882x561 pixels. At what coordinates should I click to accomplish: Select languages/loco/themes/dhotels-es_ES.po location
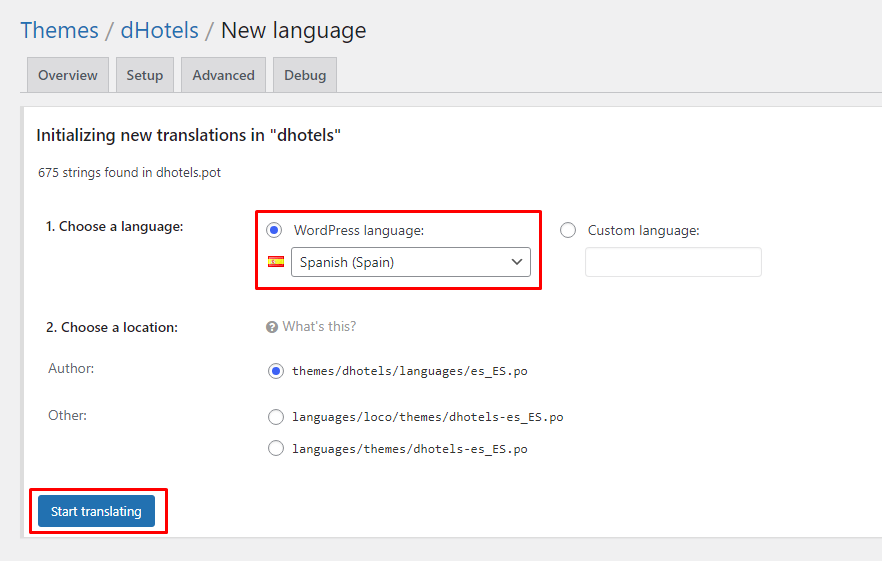(x=276, y=417)
